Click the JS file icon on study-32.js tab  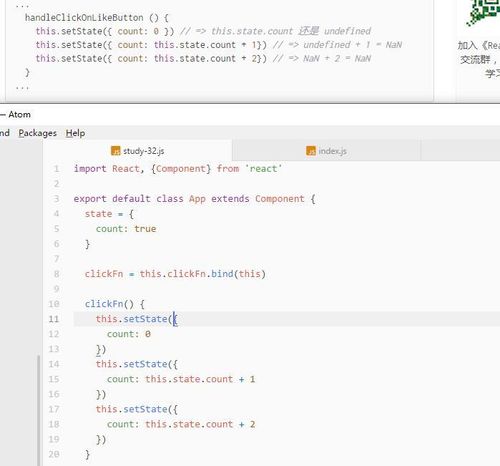[115, 151]
